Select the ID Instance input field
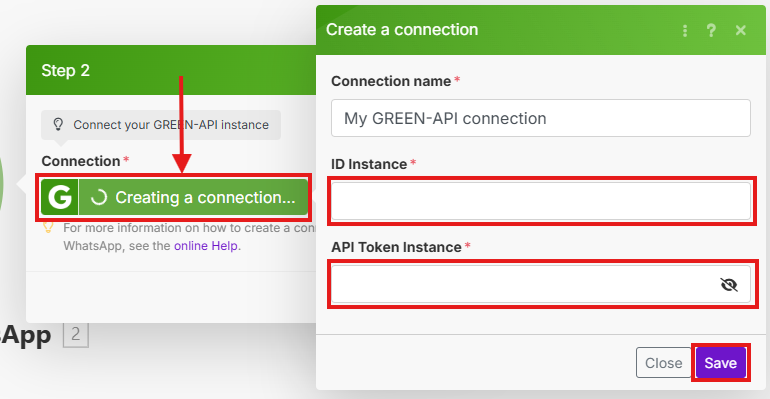 point(541,201)
